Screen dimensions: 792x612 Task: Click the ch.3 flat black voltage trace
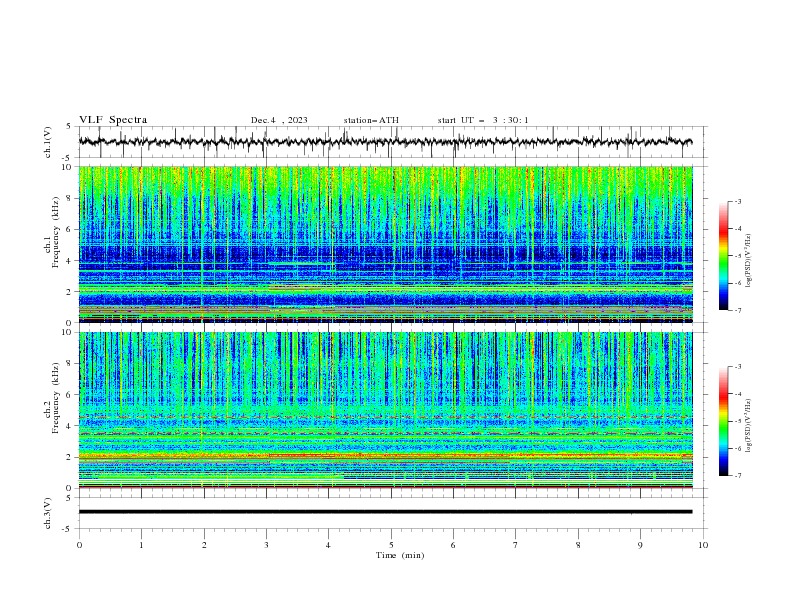pyautogui.click(x=385, y=512)
